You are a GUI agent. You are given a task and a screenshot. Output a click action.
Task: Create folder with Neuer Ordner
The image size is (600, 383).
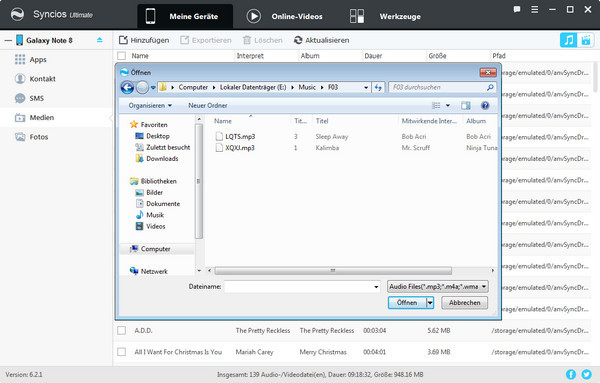[207, 106]
